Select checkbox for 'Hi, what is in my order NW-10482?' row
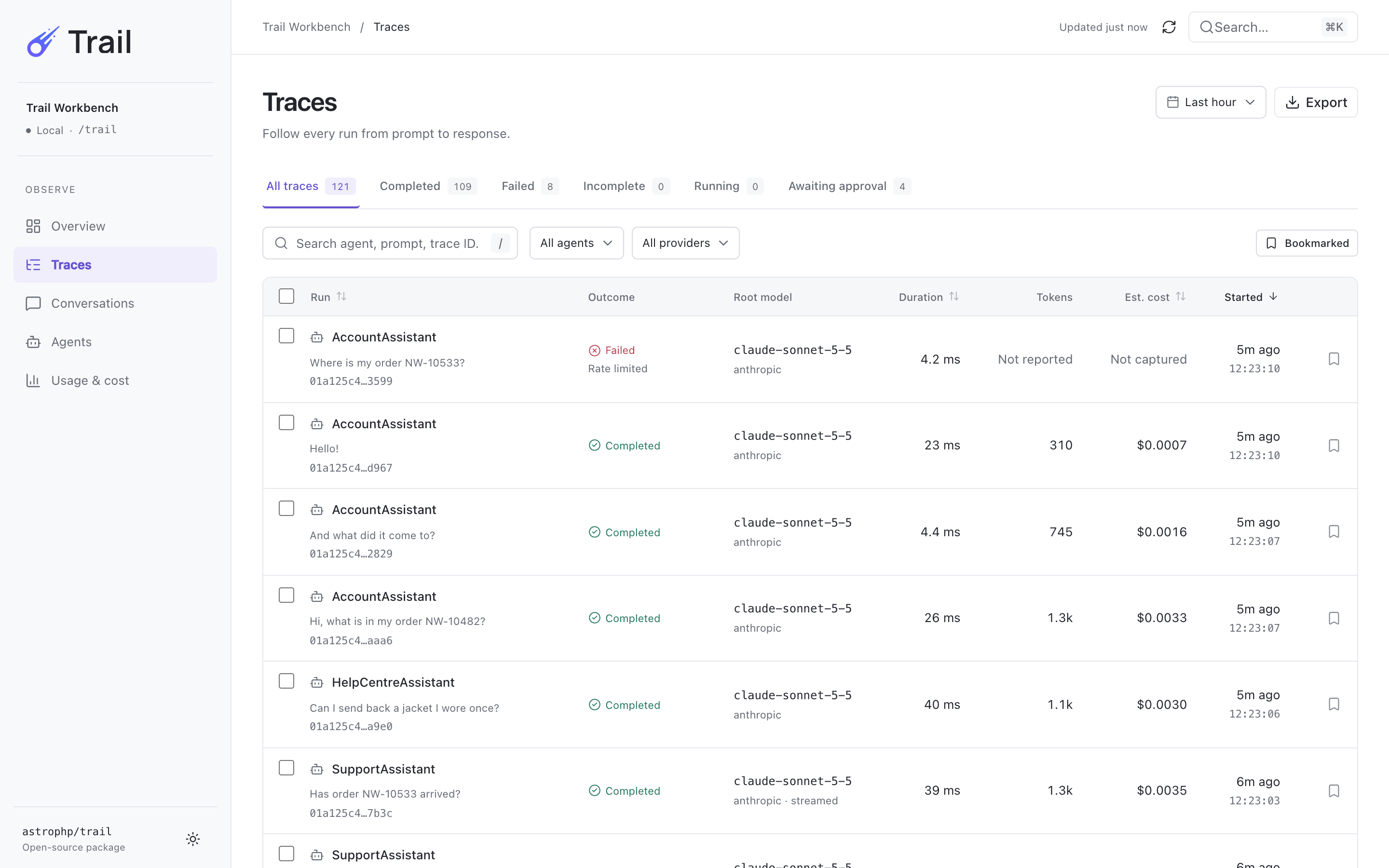1389x868 pixels. (286, 596)
